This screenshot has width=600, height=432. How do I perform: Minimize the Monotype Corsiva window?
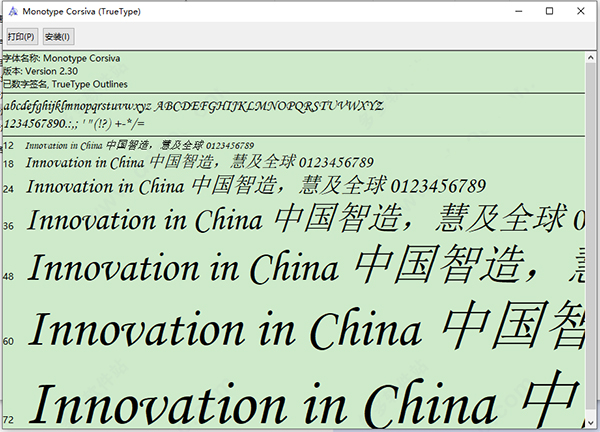pos(518,11)
